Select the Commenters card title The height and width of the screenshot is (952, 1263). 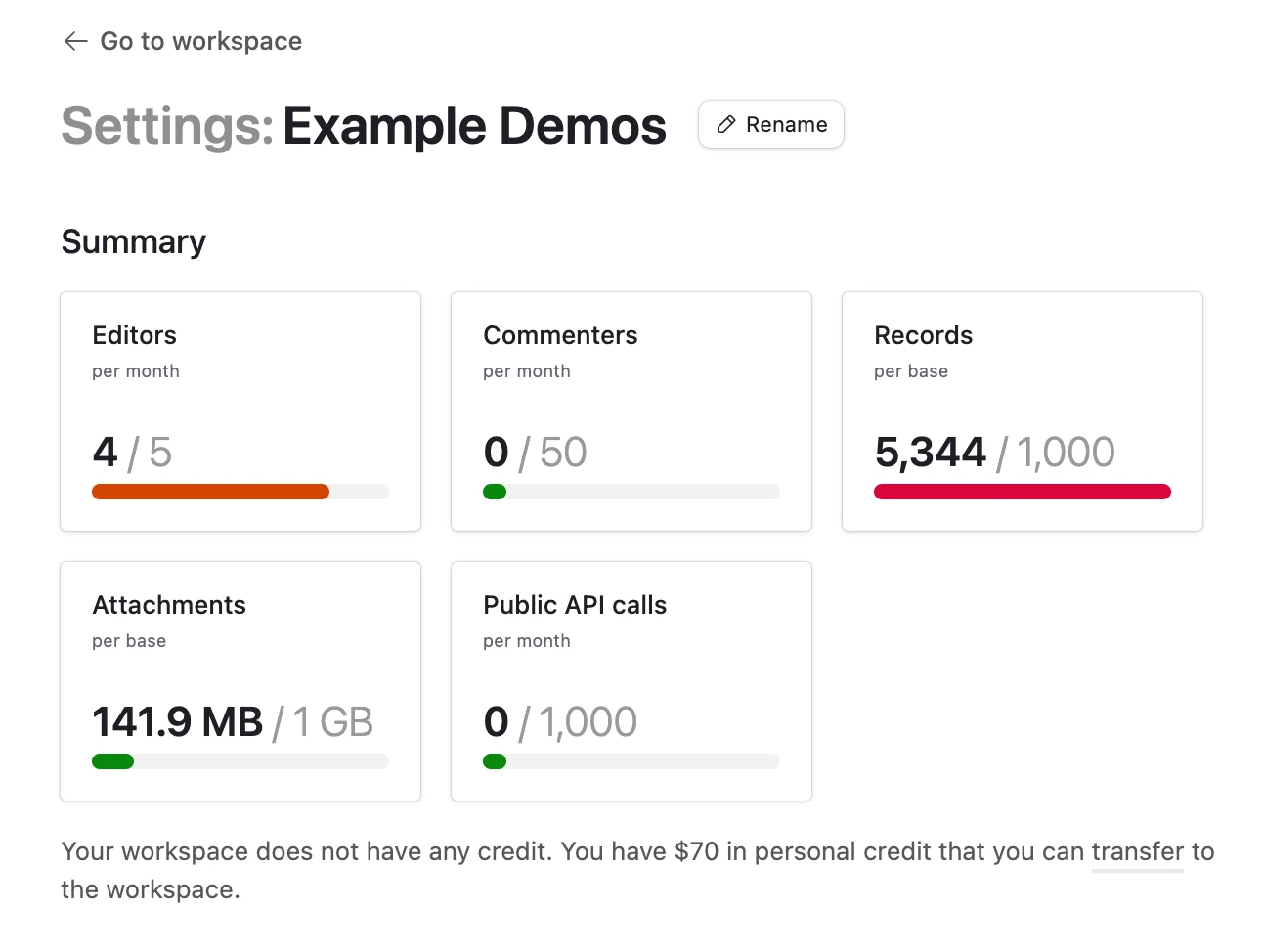click(x=560, y=335)
